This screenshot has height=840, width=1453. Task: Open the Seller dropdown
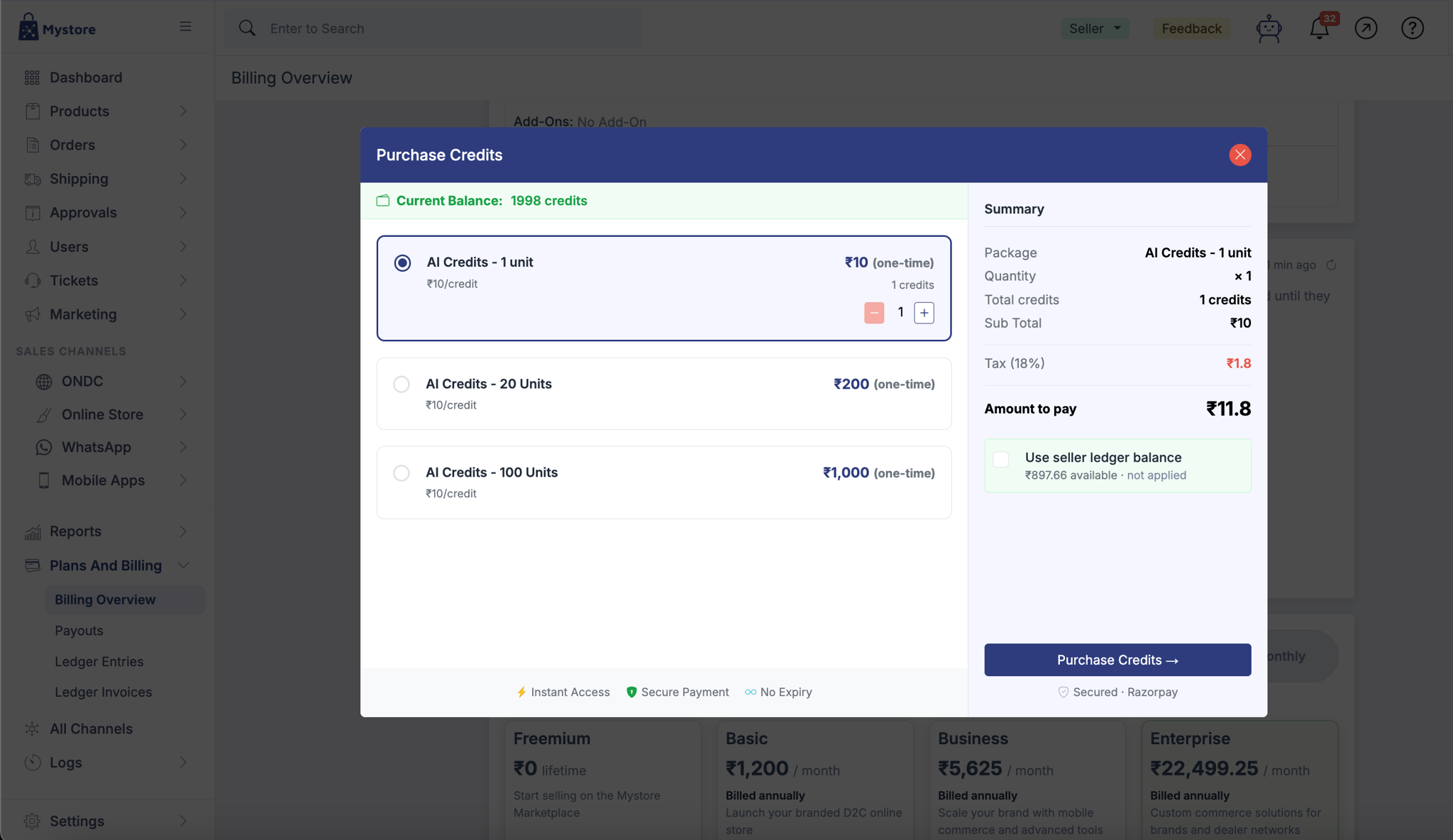coord(1095,28)
